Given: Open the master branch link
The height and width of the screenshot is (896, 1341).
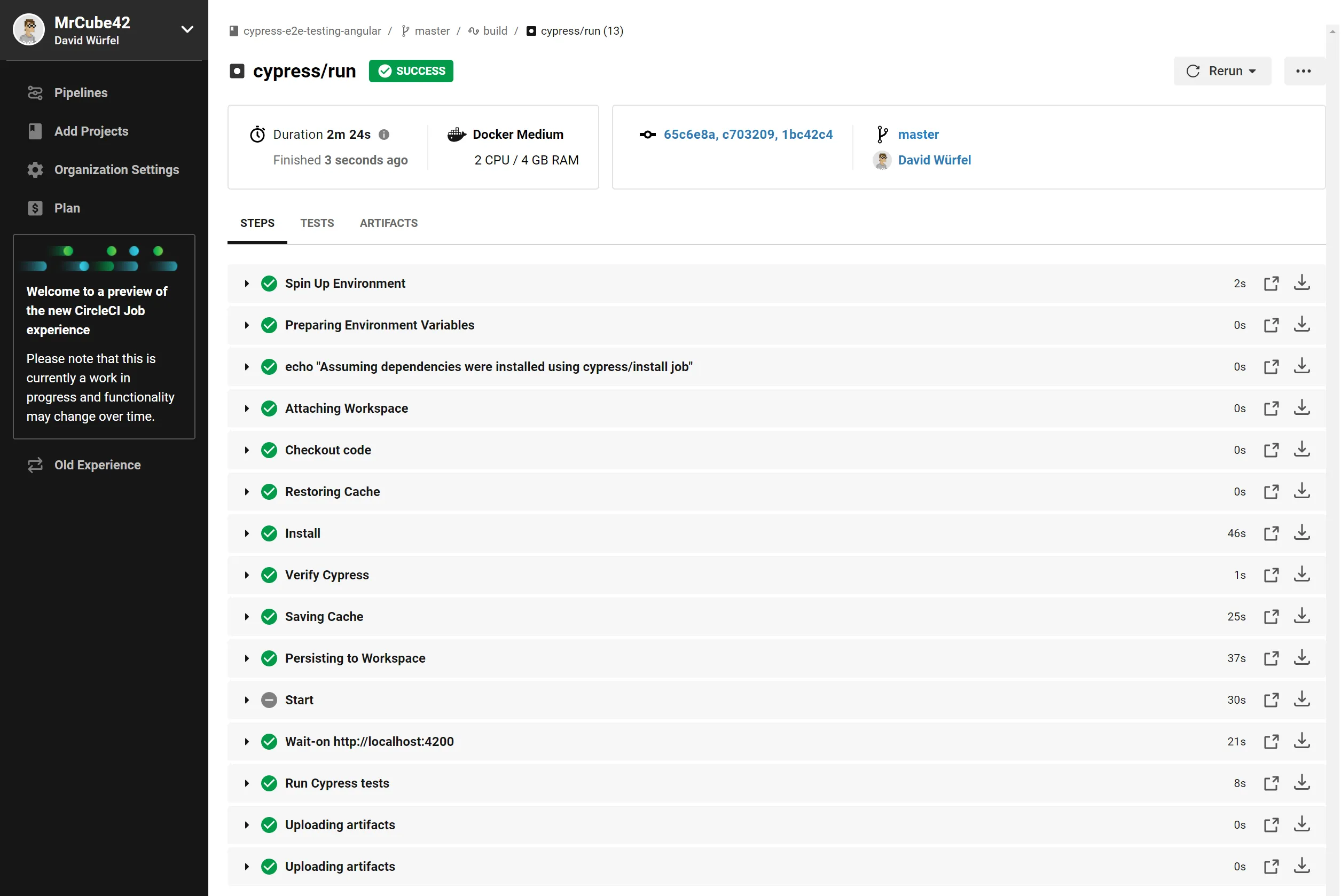Looking at the screenshot, I should (x=917, y=134).
